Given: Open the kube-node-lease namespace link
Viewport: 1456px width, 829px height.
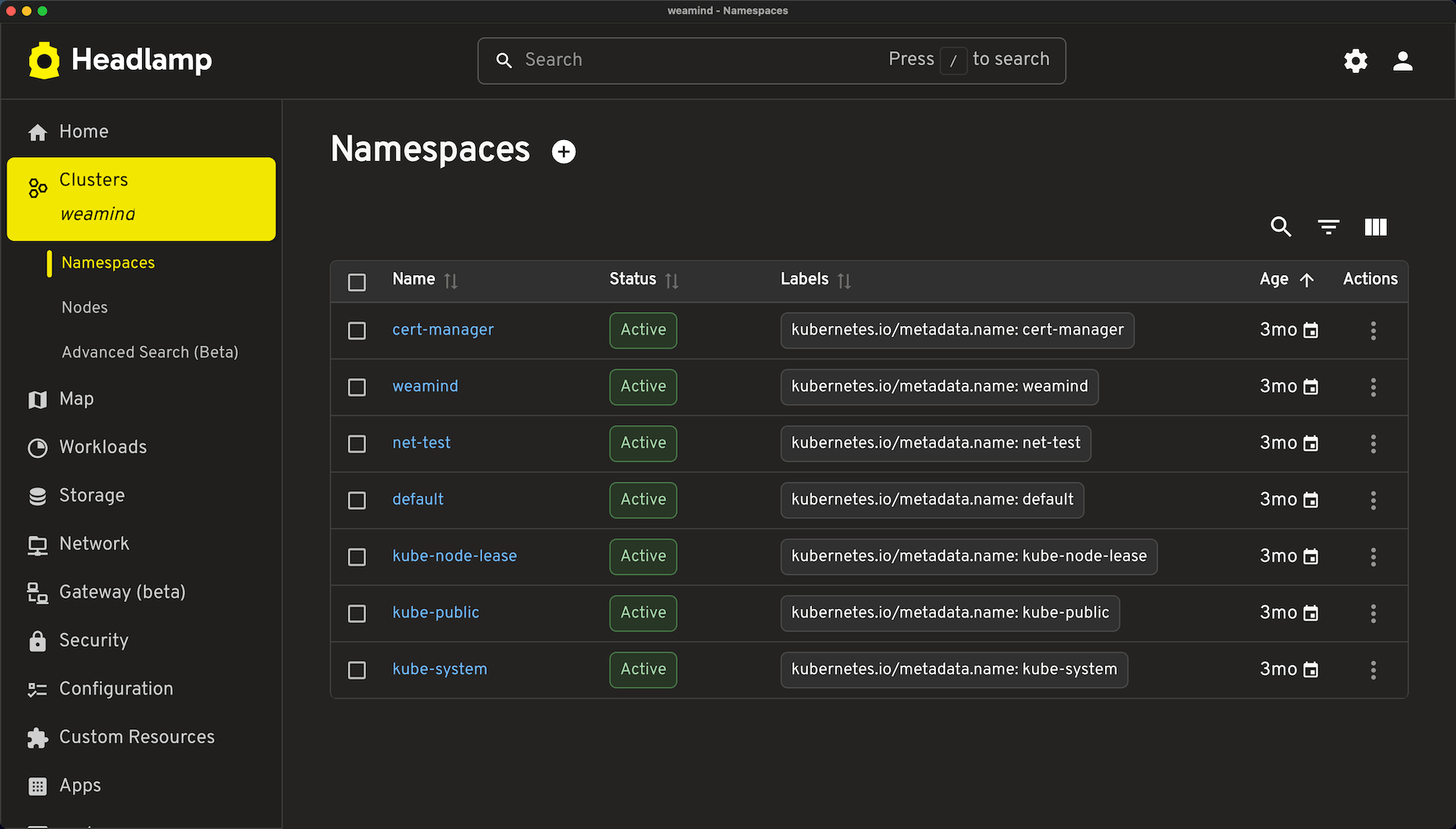Looking at the screenshot, I should coord(454,556).
